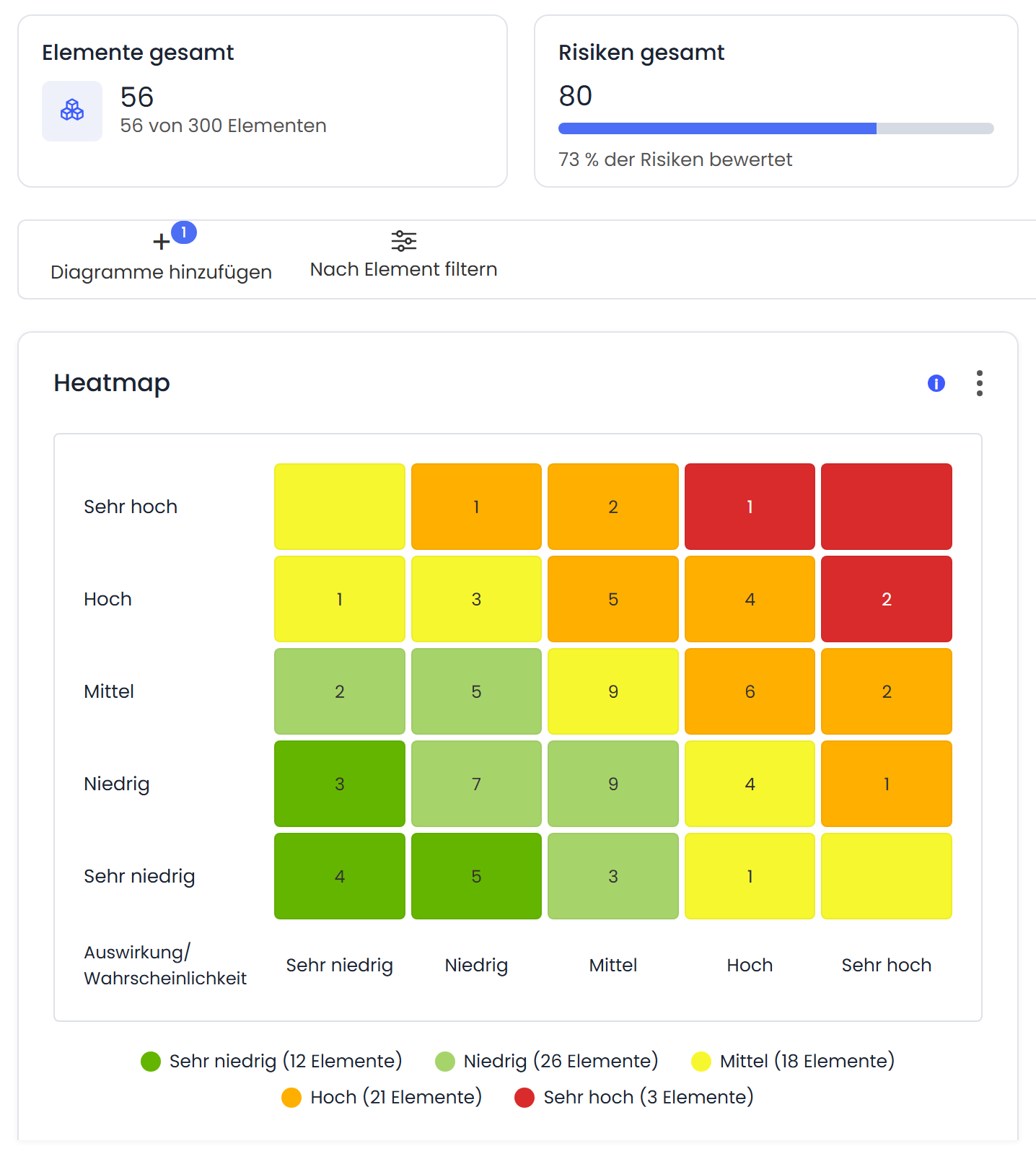Click the Mittel column label
The height and width of the screenshot is (1159, 1036).
[613, 965]
